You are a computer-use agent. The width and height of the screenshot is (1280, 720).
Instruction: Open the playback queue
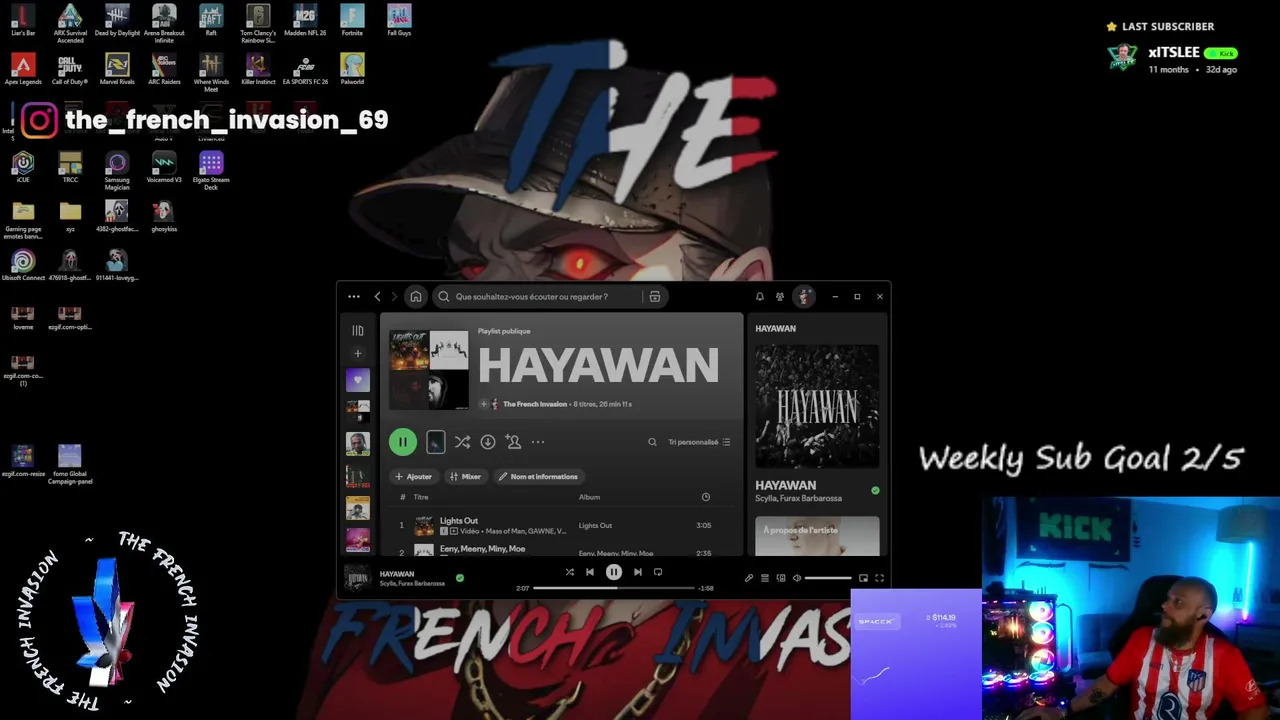pos(765,578)
